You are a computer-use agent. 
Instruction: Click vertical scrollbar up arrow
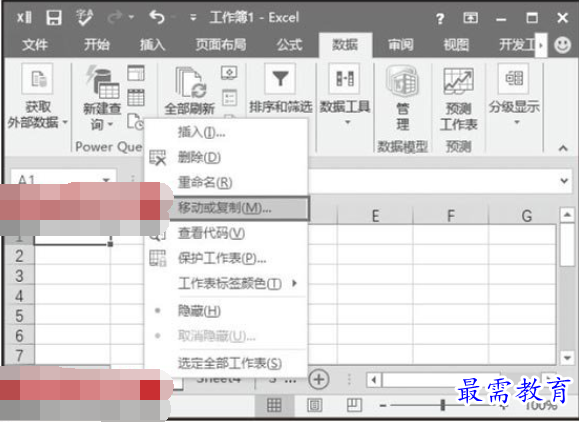tap(567, 215)
